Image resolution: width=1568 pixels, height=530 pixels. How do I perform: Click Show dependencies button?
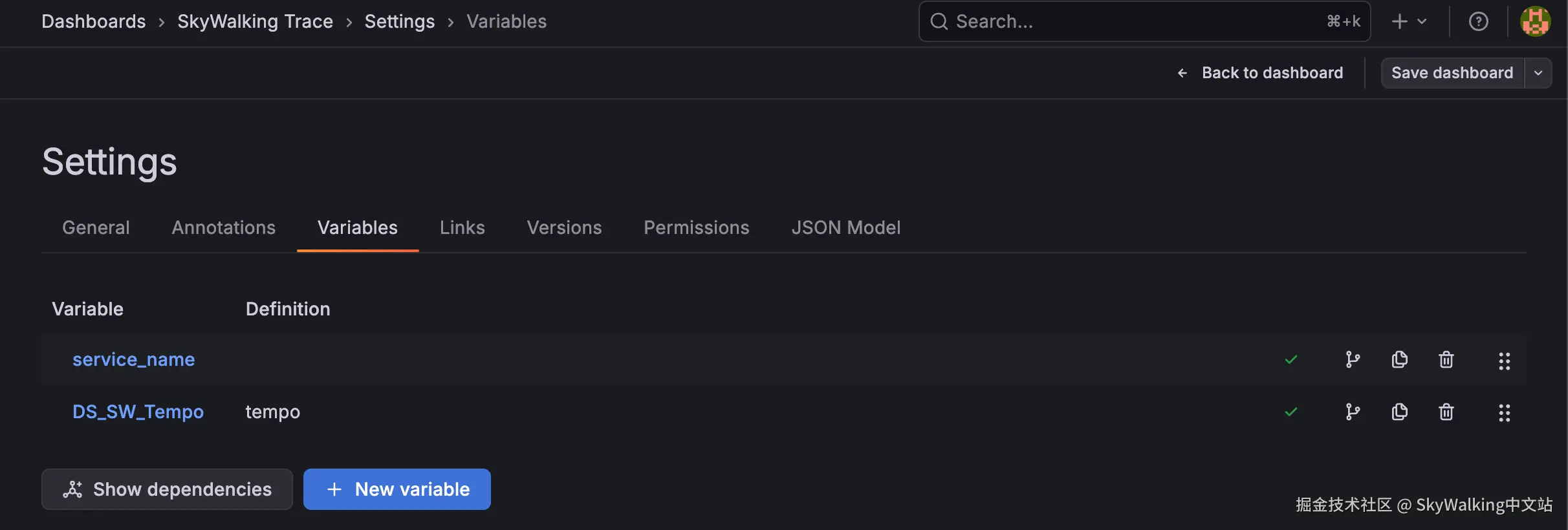coord(167,489)
